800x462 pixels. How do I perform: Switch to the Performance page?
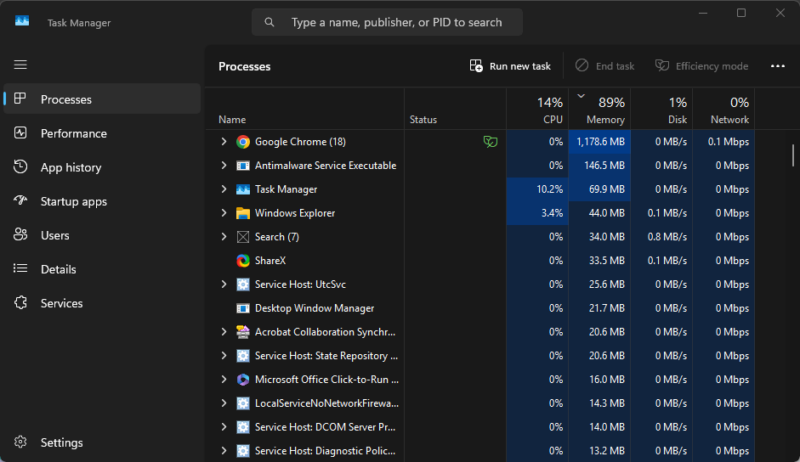[102, 133]
